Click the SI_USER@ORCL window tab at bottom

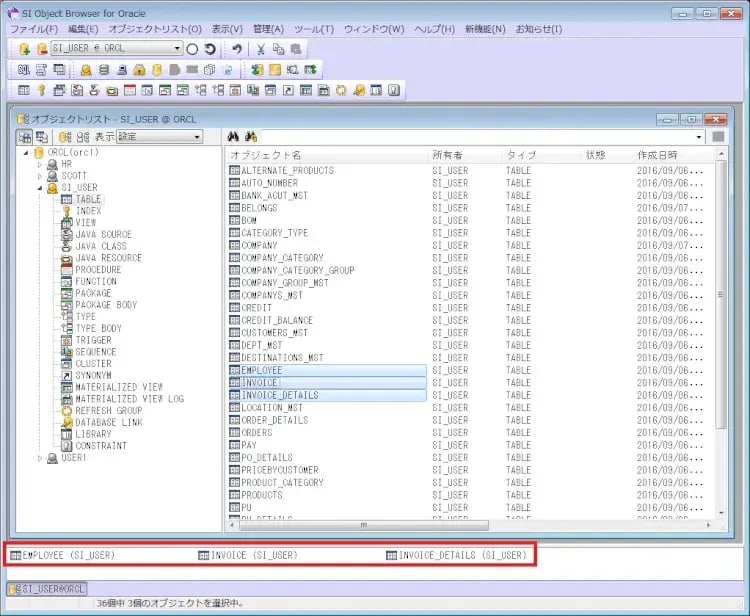(48, 589)
